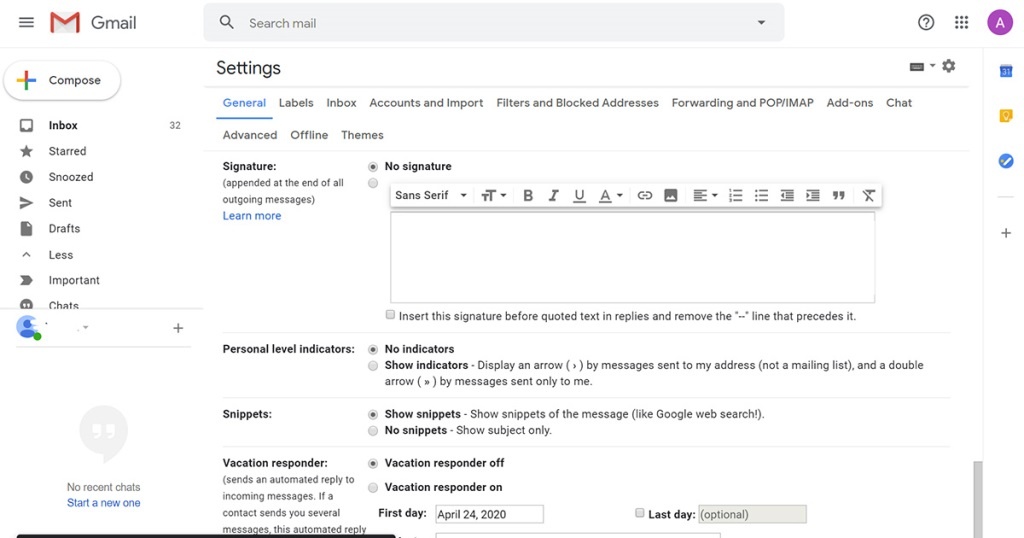Click the Remove formatting icon
The image size is (1024, 538).
tap(868, 196)
